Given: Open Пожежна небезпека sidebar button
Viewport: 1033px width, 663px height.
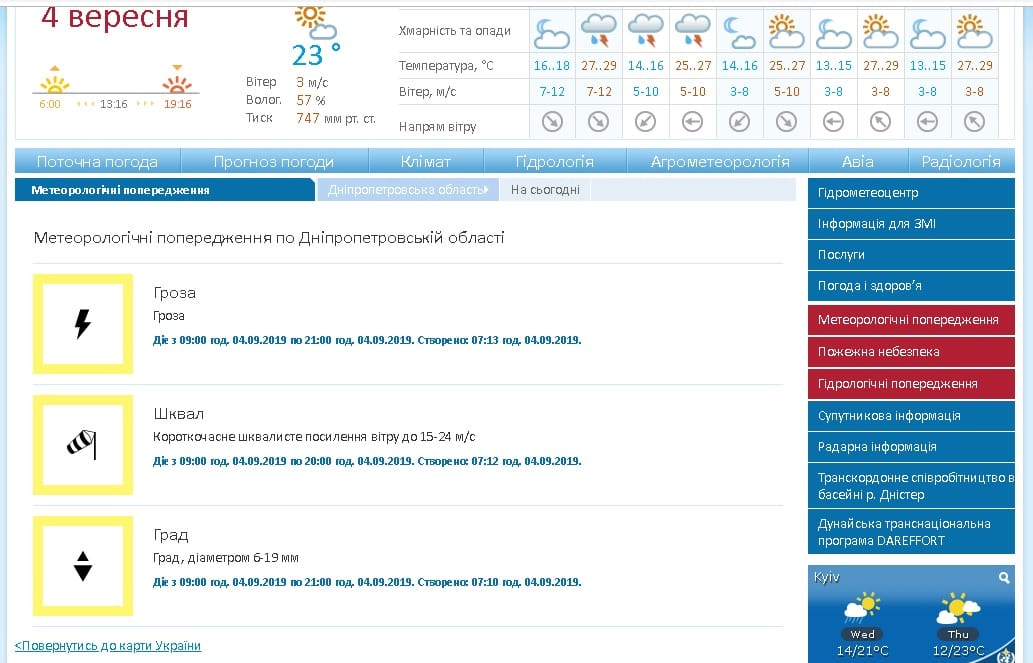Looking at the screenshot, I should [x=911, y=352].
